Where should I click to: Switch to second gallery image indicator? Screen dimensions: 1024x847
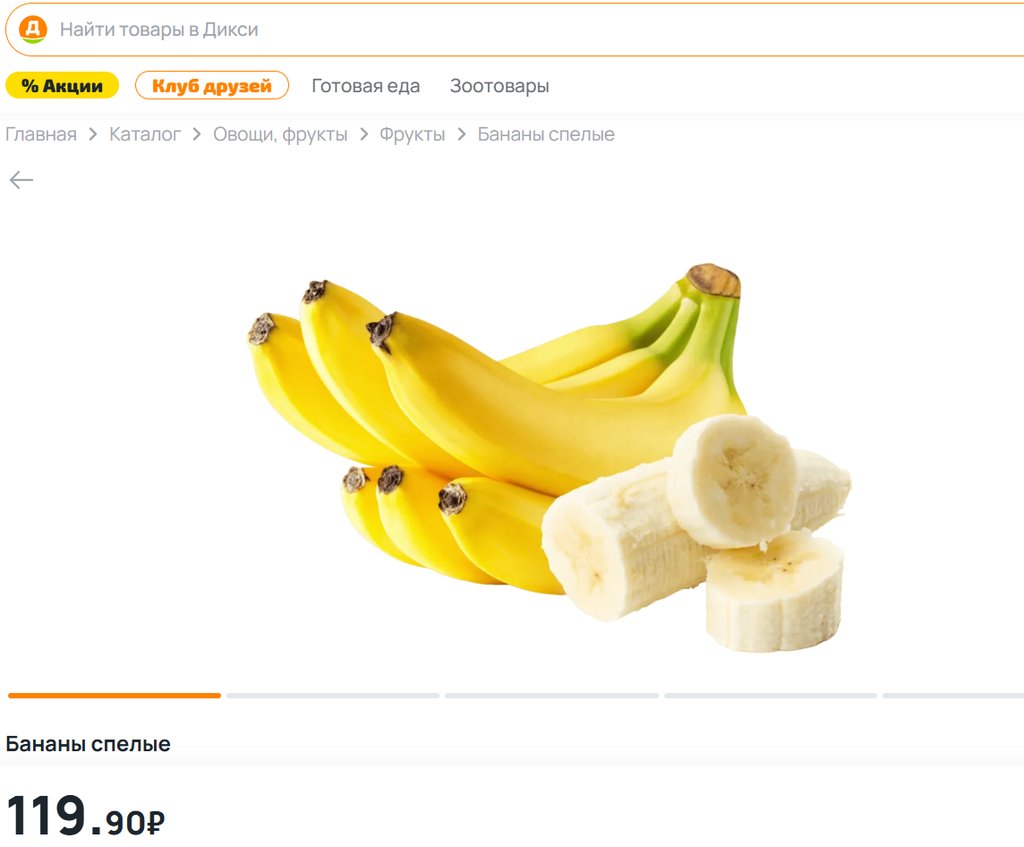point(333,695)
